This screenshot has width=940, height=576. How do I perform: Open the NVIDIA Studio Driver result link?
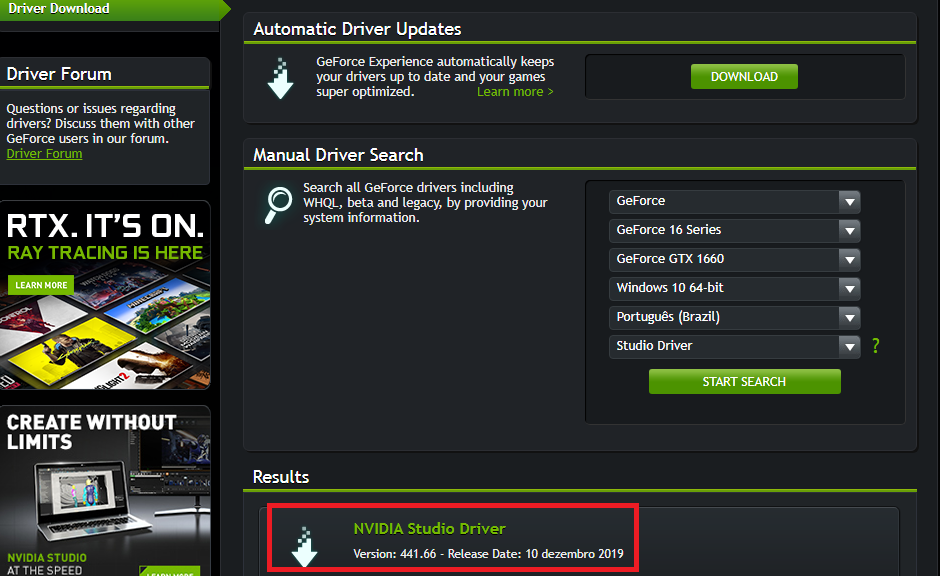click(x=429, y=529)
